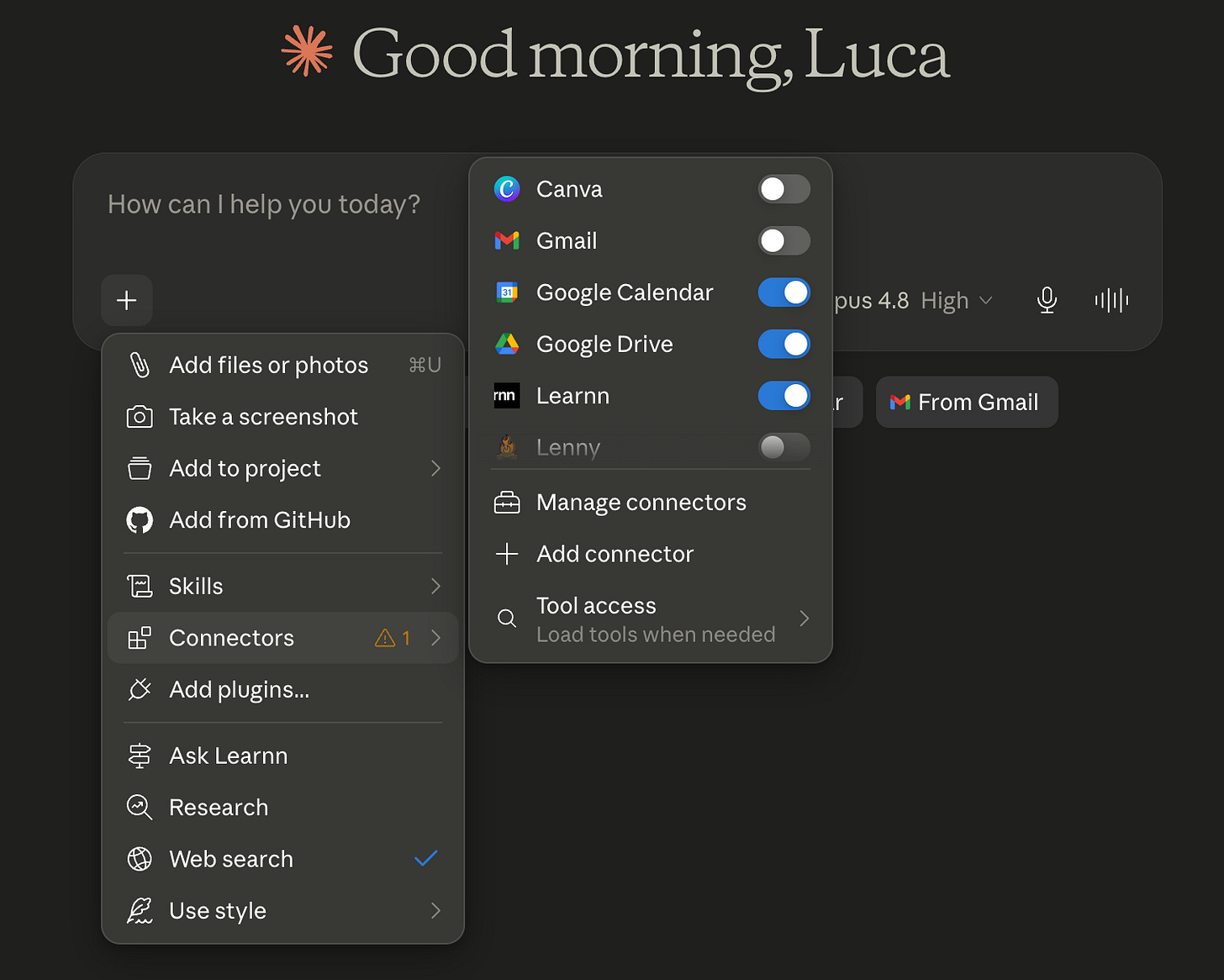Image resolution: width=1224 pixels, height=980 pixels.
Task: Click the Canva logo icon
Action: tap(507, 189)
